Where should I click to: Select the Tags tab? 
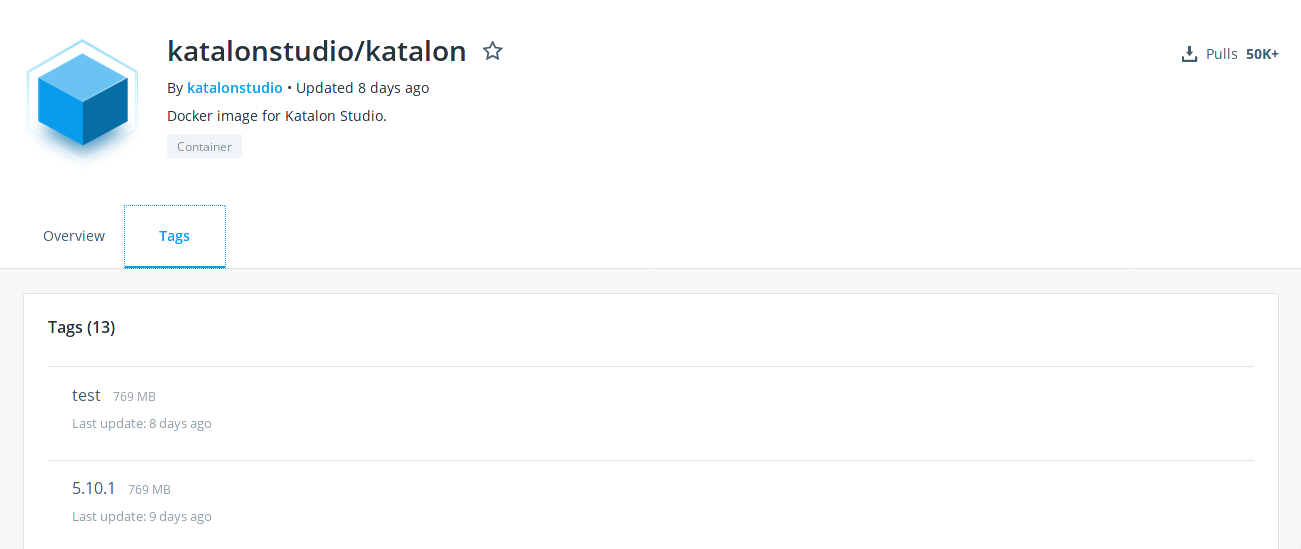174,236
